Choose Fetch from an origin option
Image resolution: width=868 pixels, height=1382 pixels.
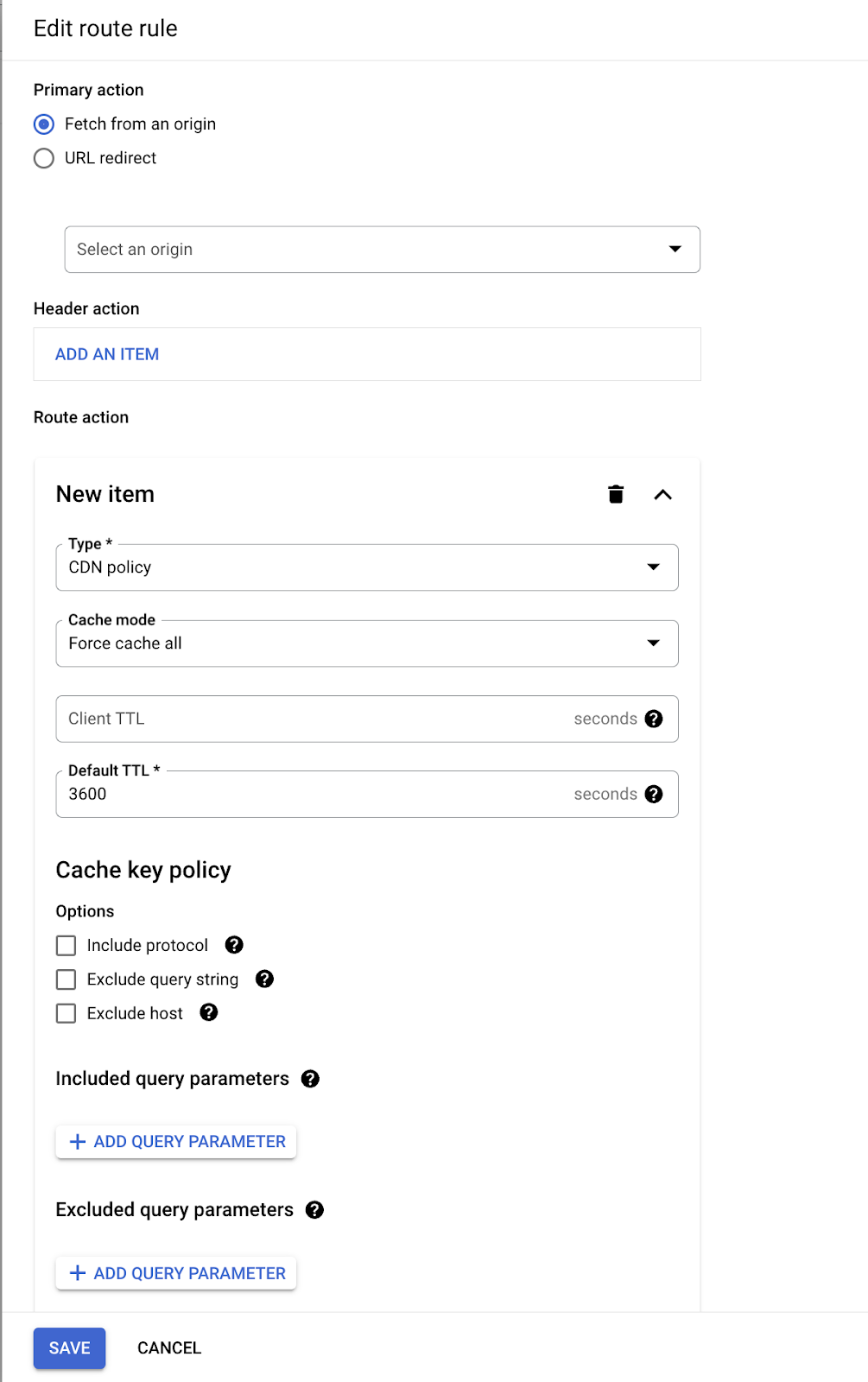[x=44, y=124]
